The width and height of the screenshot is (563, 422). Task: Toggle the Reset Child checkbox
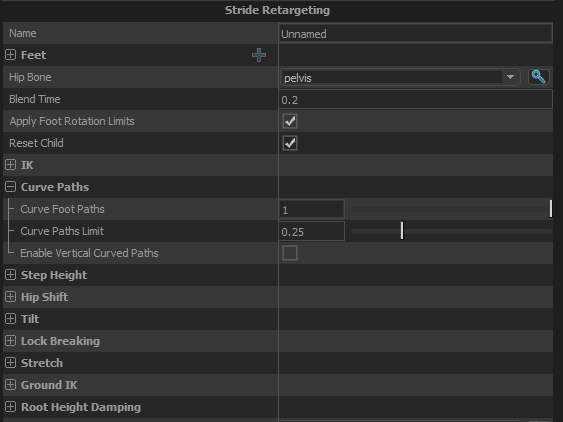290,143
